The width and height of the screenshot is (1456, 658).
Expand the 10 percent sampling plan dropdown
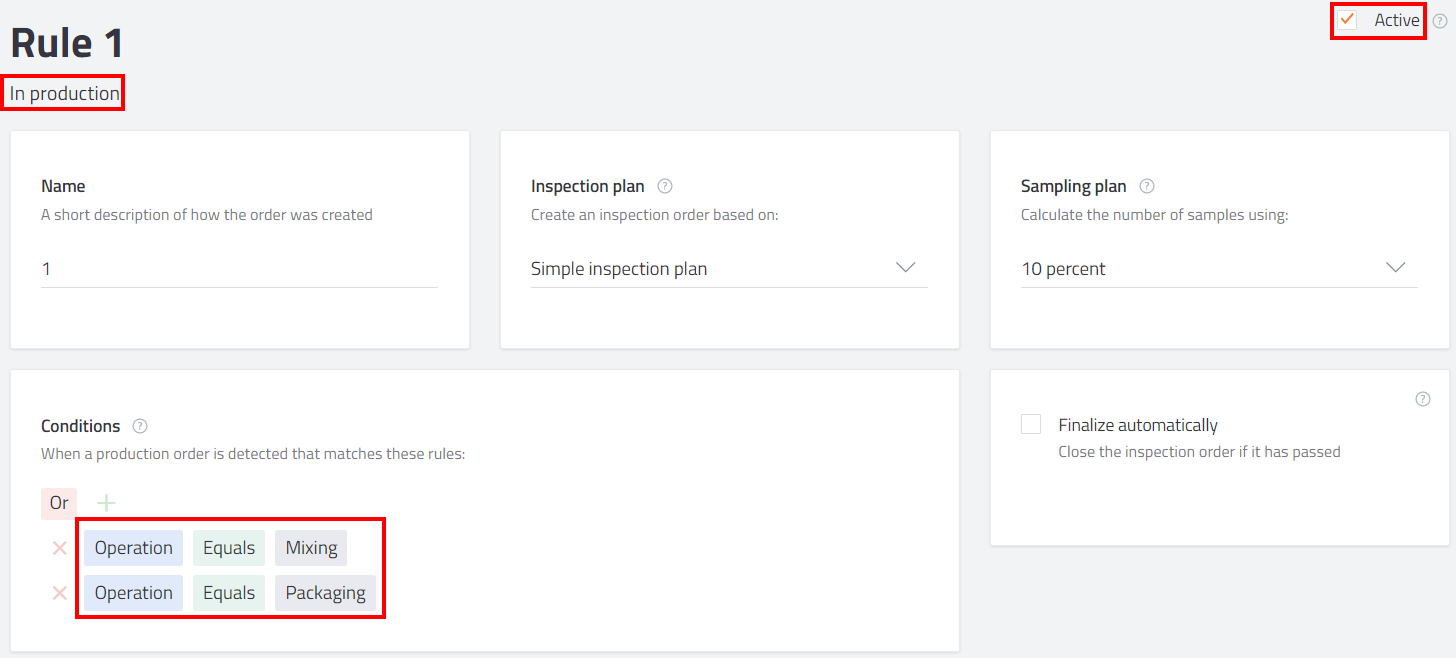click(1219, 269)
